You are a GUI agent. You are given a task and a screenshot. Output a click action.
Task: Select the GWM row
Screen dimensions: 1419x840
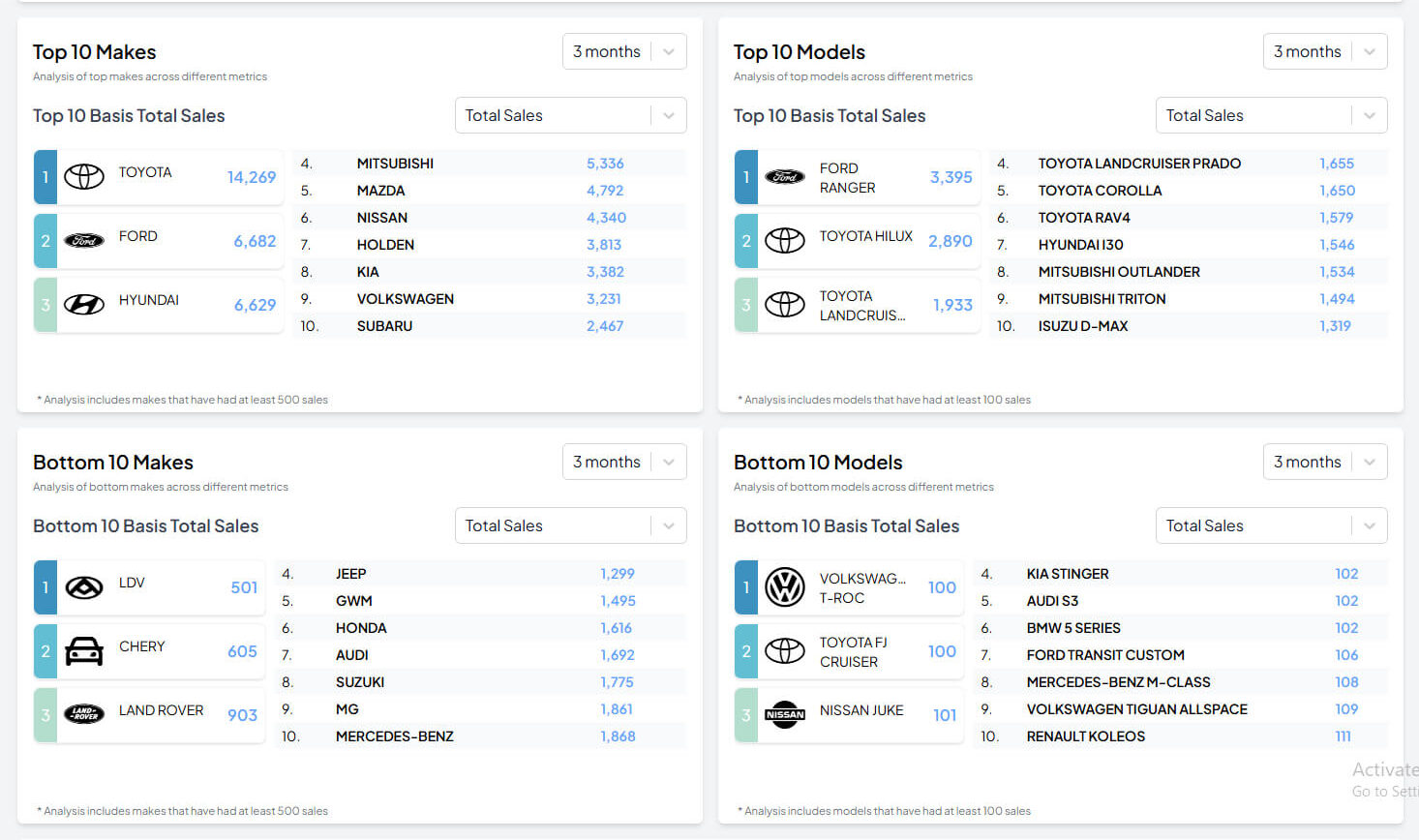click(480, 601)
